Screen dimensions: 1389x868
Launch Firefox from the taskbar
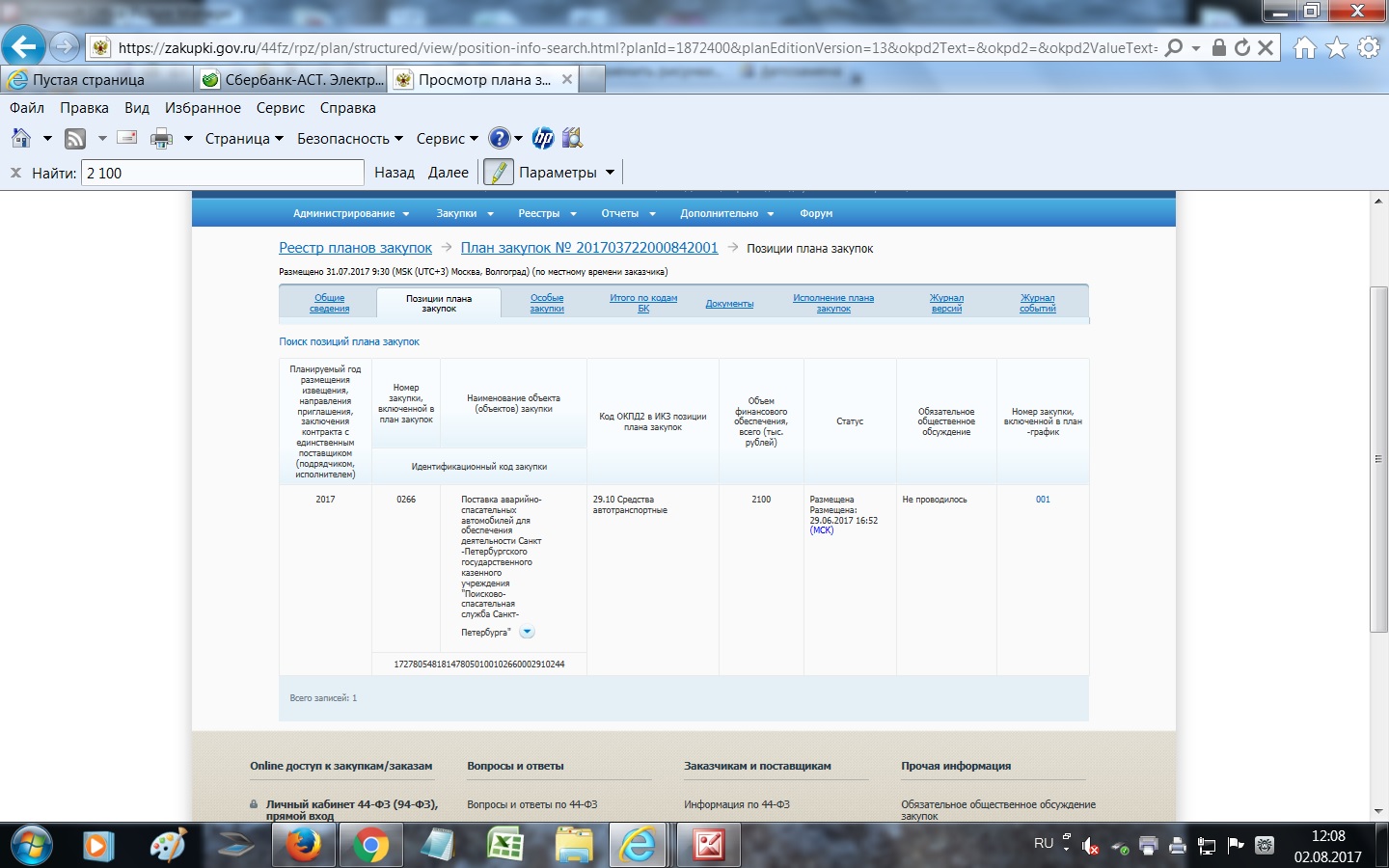tap(303, 846)
